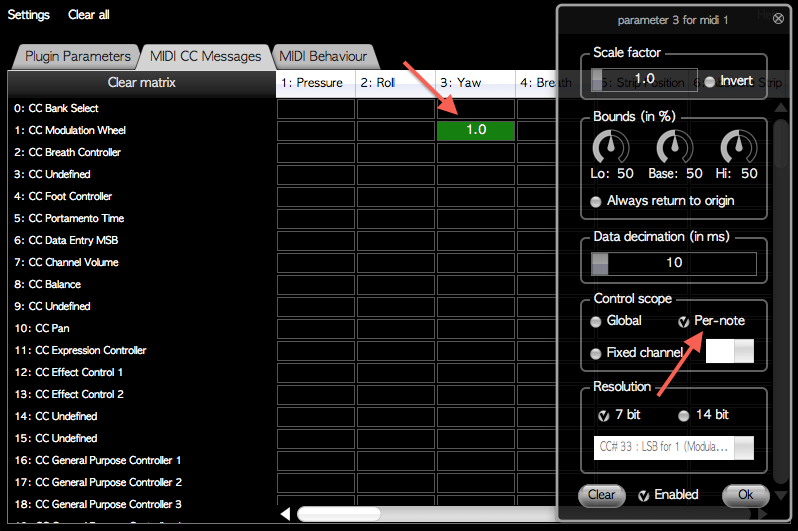
Task: Click the Clear button in dialog
Action: click(602, 495)
